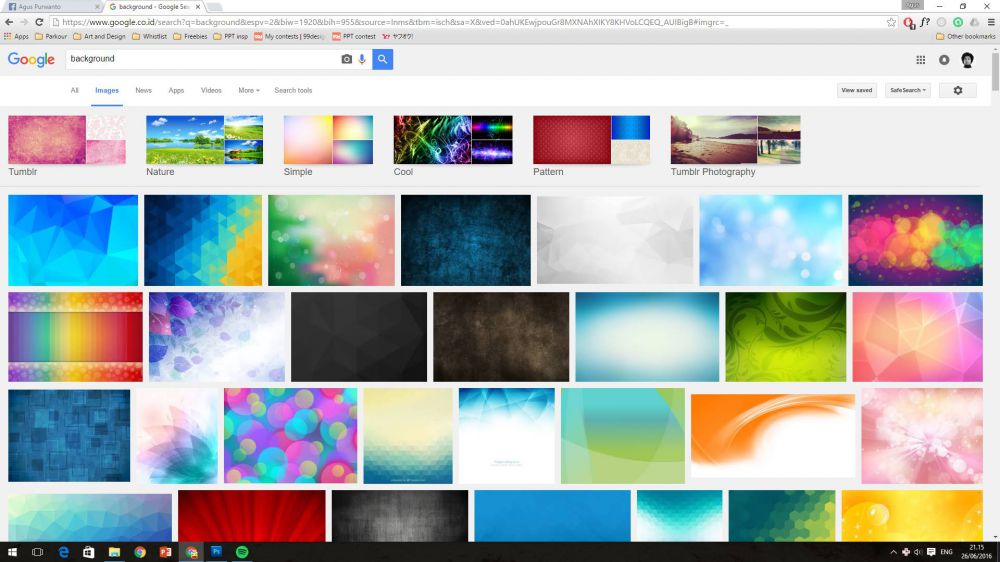The width and height of the screenshot is (1000, 562).
Task: Switch to the News tab
Action: (144, 90)
